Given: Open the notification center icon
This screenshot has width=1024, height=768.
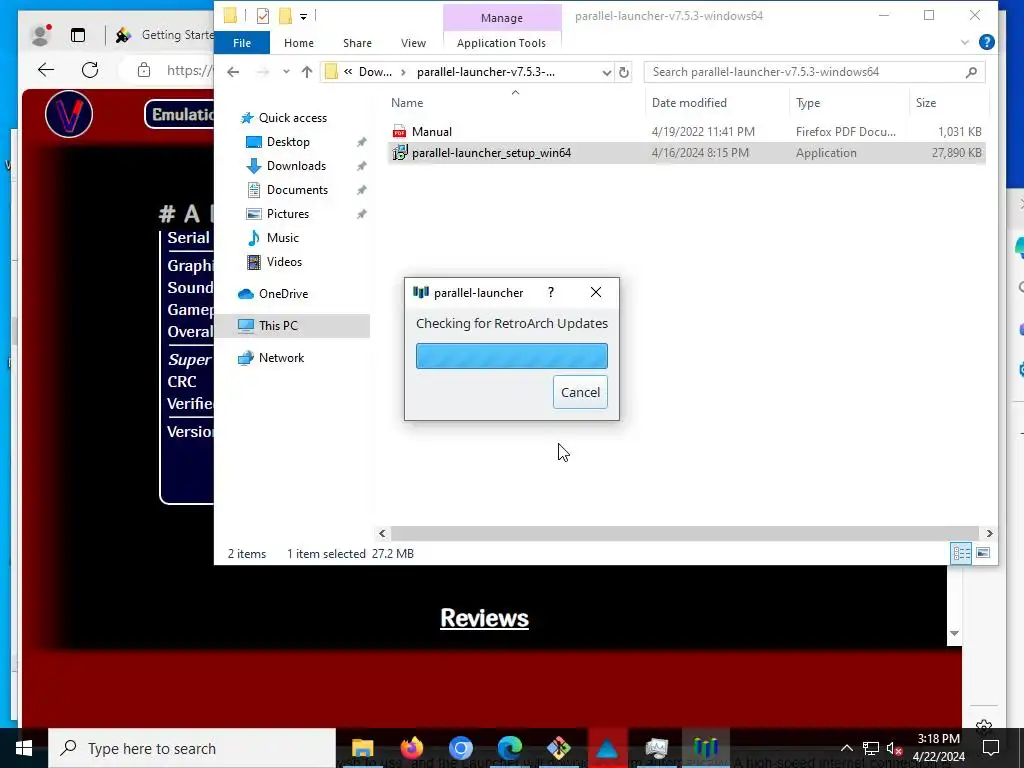Looking at the screenshot, I should point(991,748).
